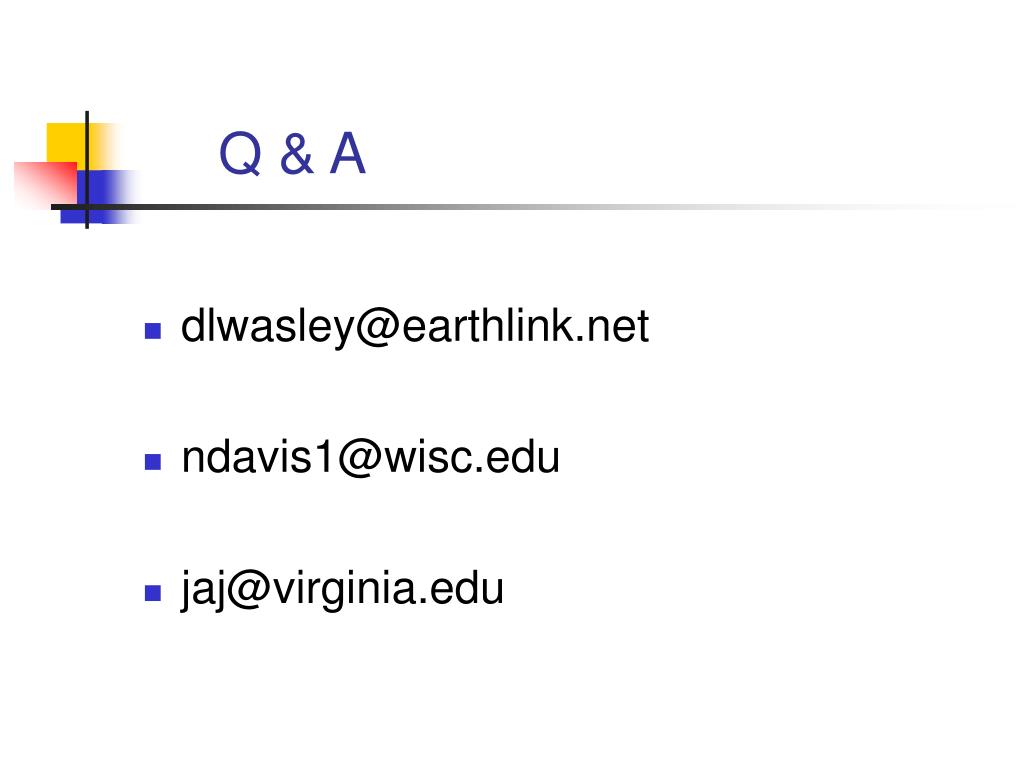Viewport: 1024px width, 768px height.
Task: Select the blue bullet beside ndavis1@wisc.edu
Action: [x=153, y=462]
